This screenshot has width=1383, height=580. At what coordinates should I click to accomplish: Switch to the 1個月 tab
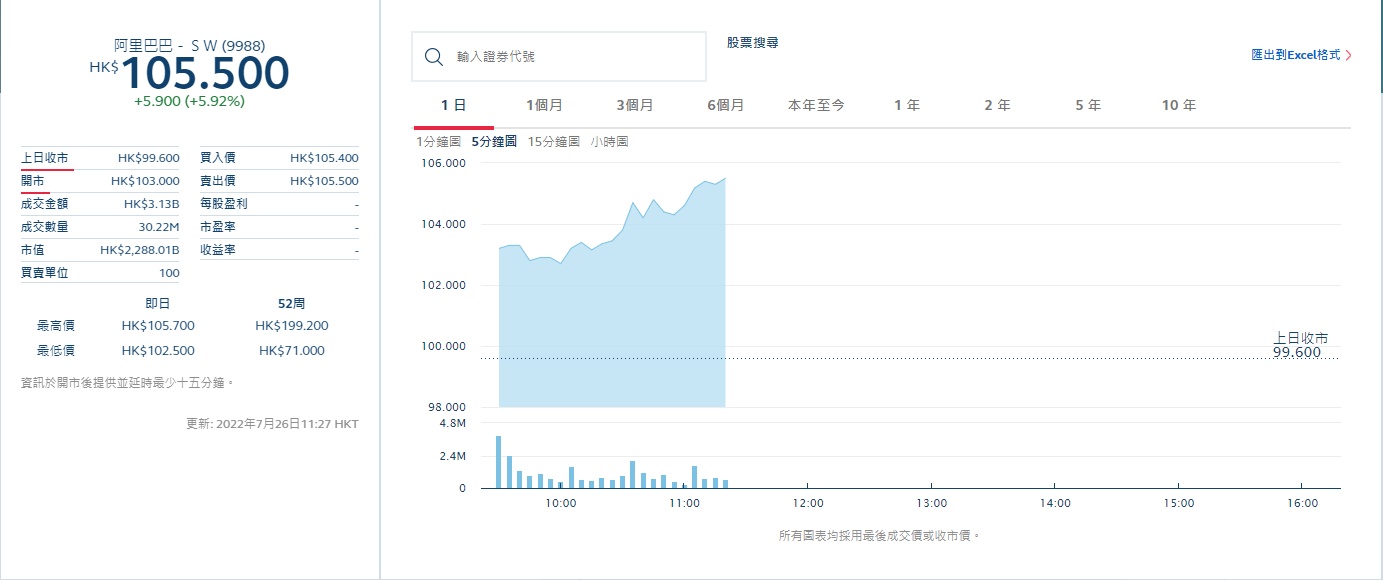coord(545,105)
